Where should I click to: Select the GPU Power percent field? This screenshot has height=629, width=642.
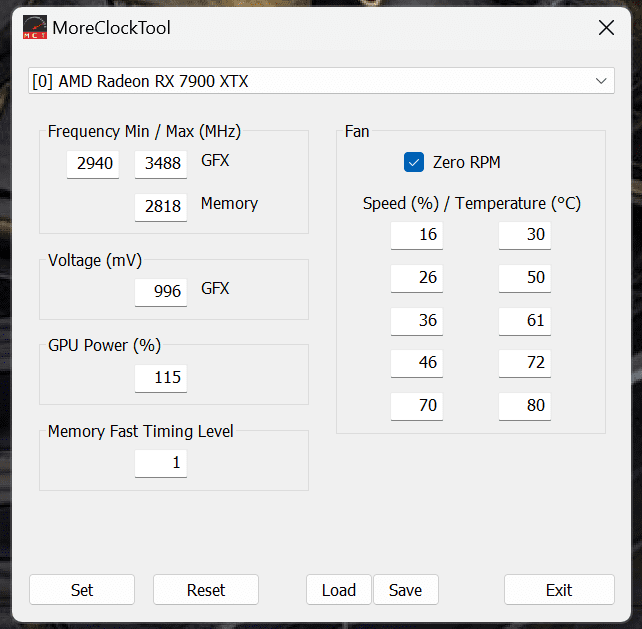tap(160, 378)
